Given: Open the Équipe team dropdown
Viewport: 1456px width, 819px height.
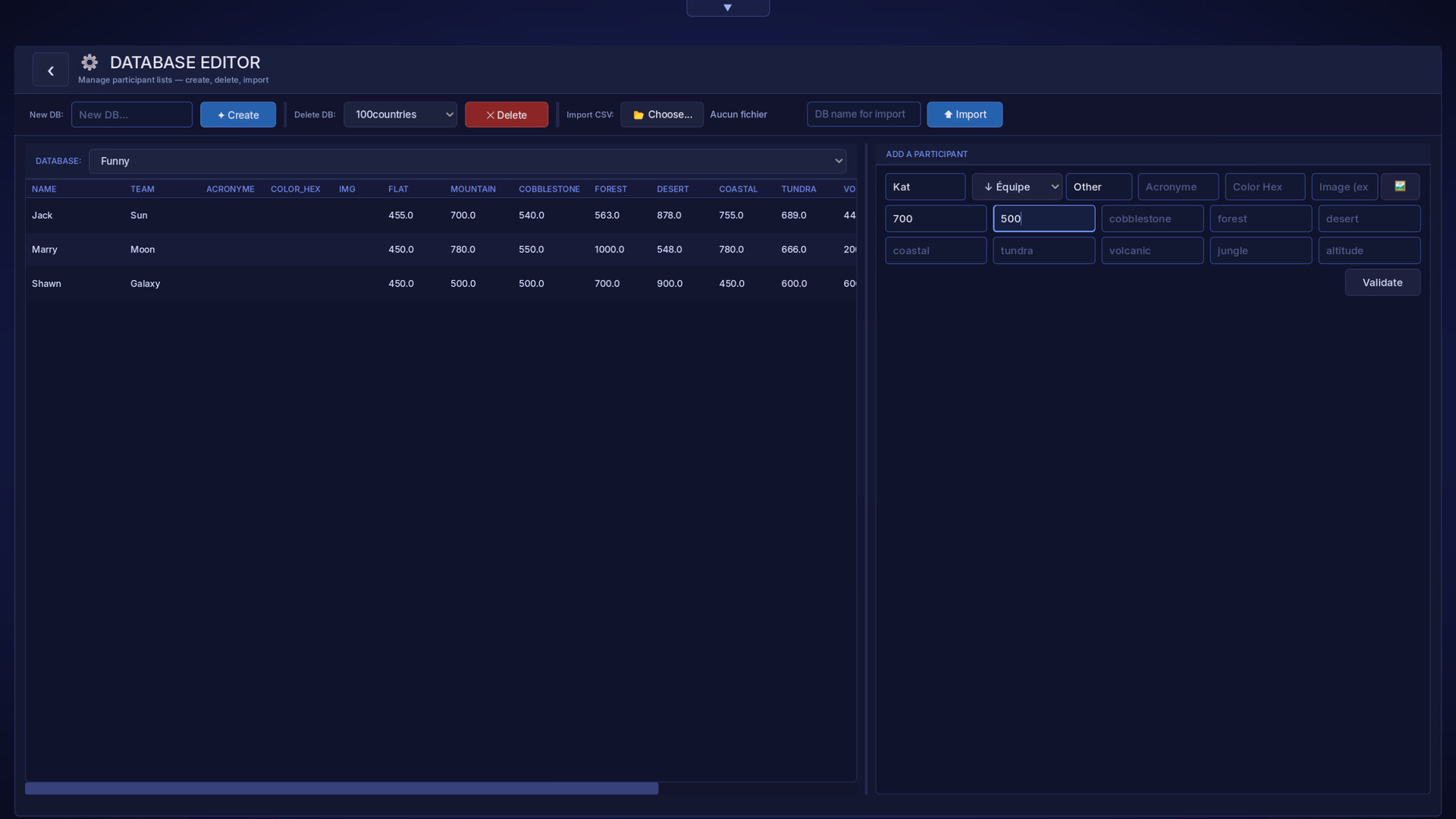Looking at the screenshot, I should tap(1017, 187).
